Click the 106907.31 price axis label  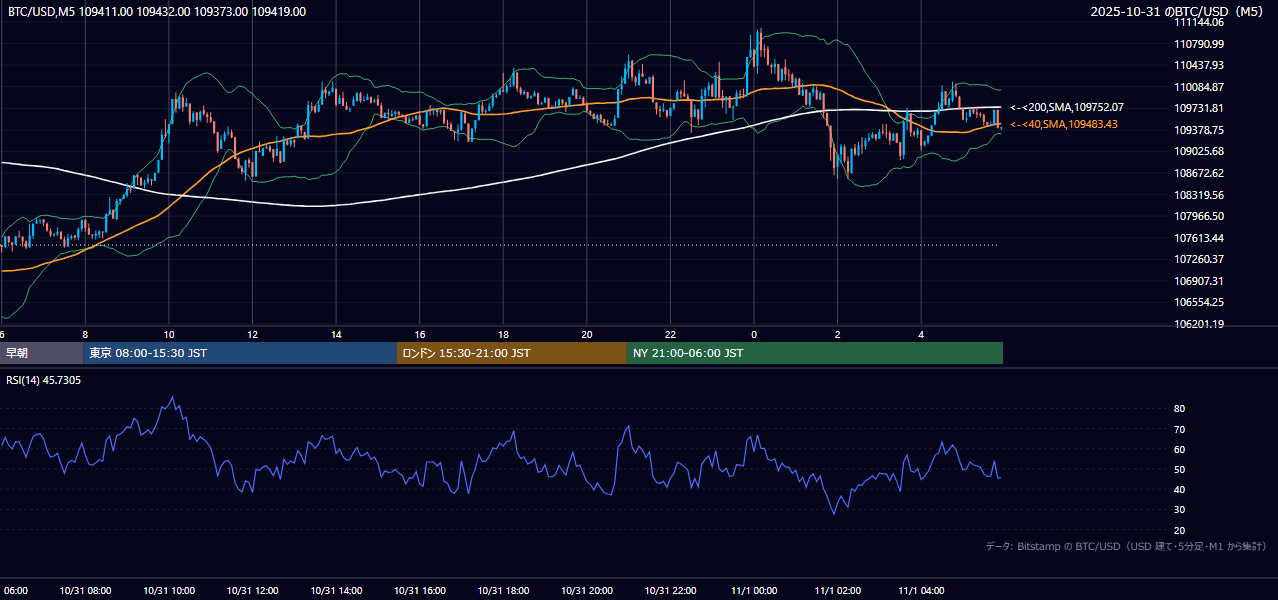click(1199, 281)
